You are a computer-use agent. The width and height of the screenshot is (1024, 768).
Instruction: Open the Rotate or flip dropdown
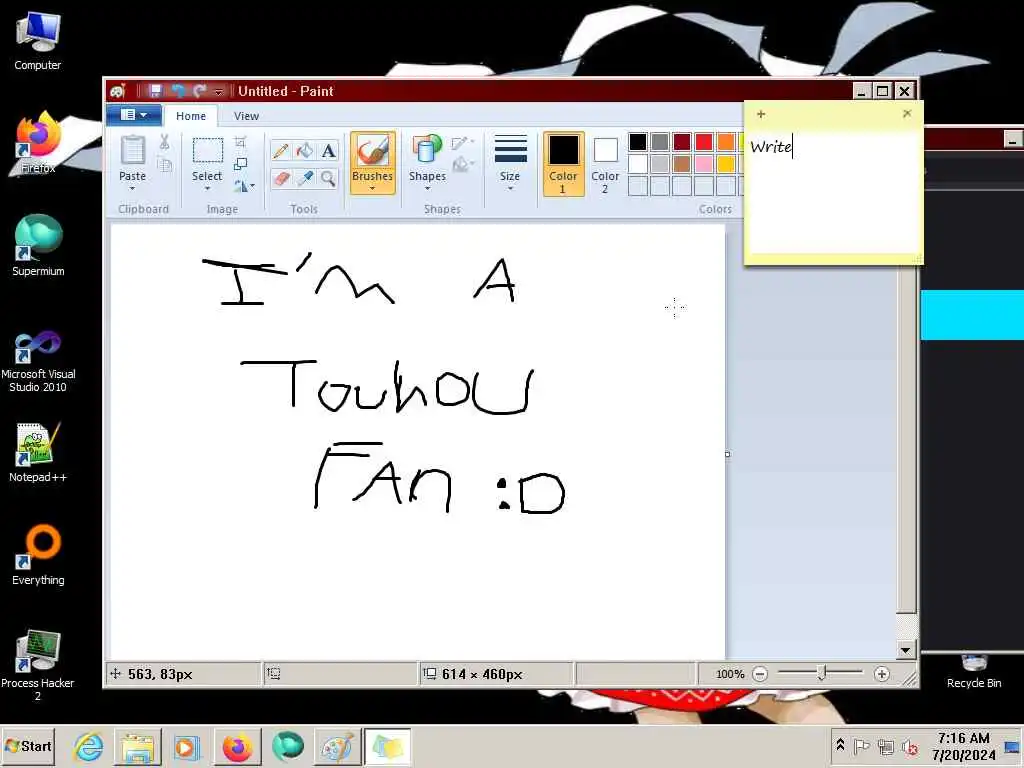point(244,186)
